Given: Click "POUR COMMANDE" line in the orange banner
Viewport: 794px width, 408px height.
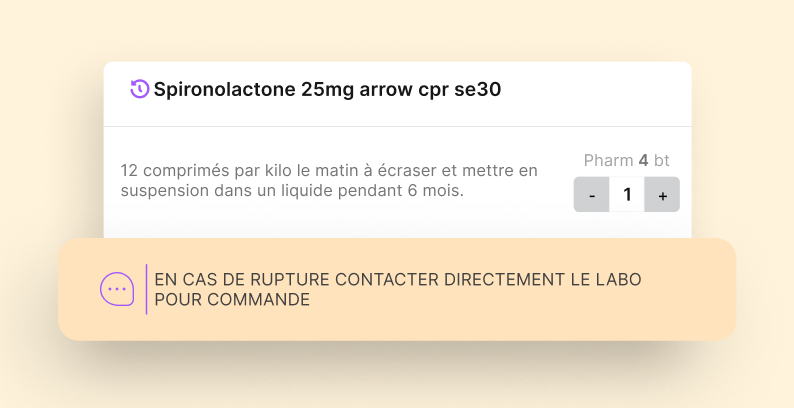Looking at the screenshot, I should 232,299.
